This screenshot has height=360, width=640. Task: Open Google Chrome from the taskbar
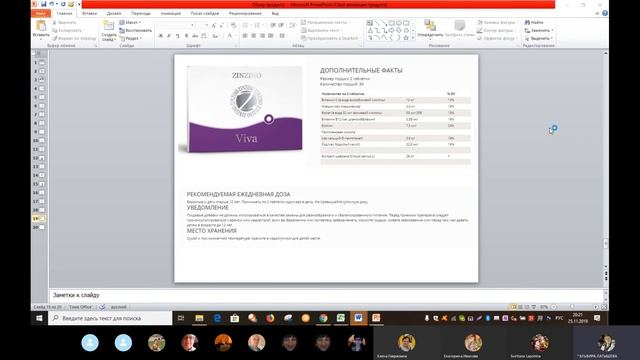(323, 318)
